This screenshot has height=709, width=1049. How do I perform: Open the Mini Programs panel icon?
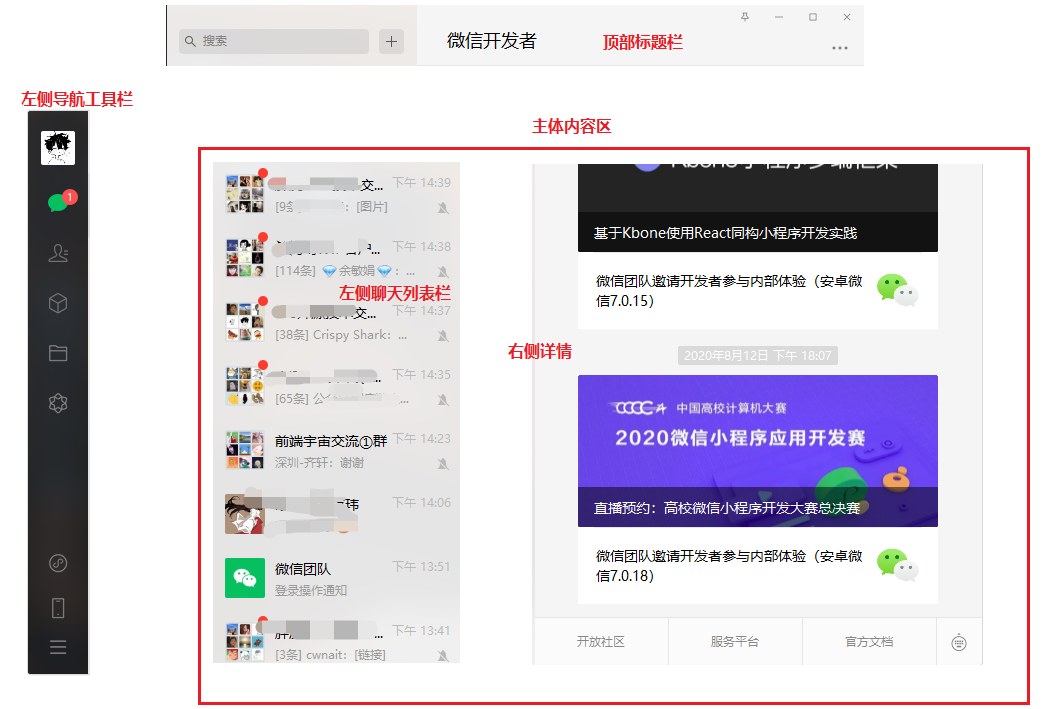[x=58, y=563]
